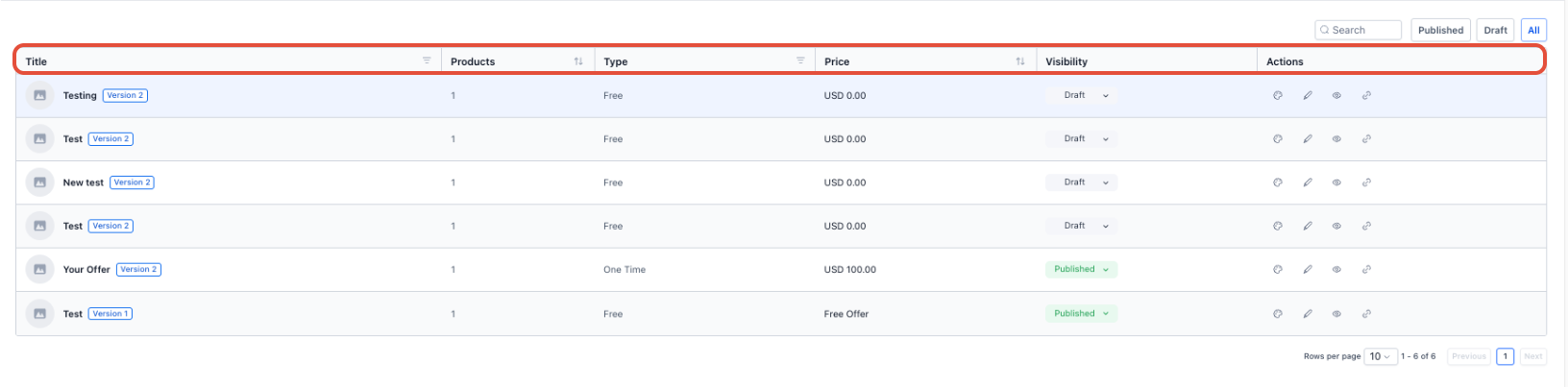This screenshot has height=387, width=1568.
Task: Open the design palette for Your Offer
Action: (1278, 270)
